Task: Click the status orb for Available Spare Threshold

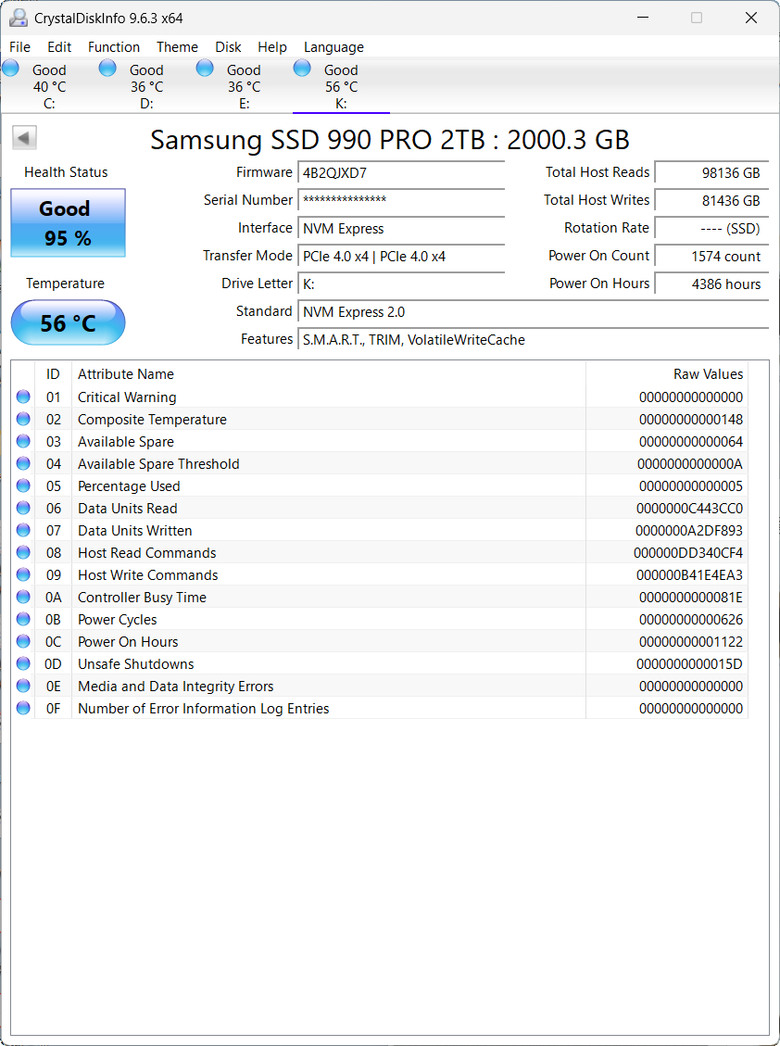Action: coord(23,464)
